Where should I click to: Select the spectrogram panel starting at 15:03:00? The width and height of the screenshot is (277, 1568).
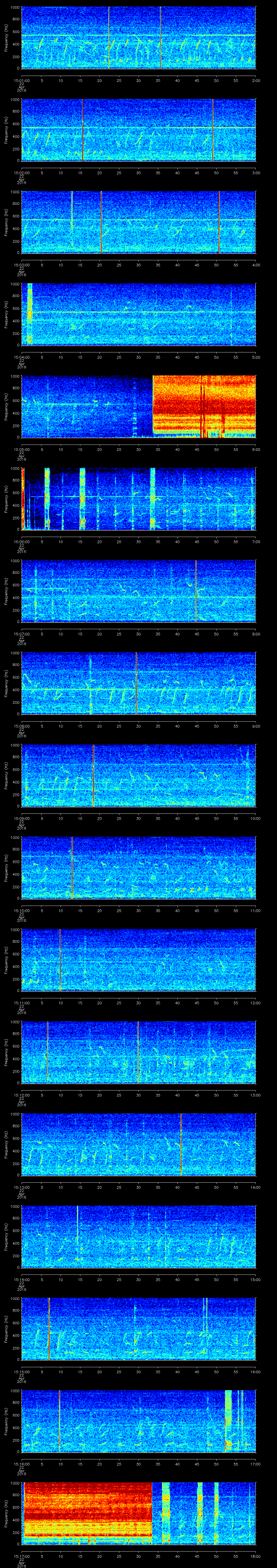click(x=139, y=222)
